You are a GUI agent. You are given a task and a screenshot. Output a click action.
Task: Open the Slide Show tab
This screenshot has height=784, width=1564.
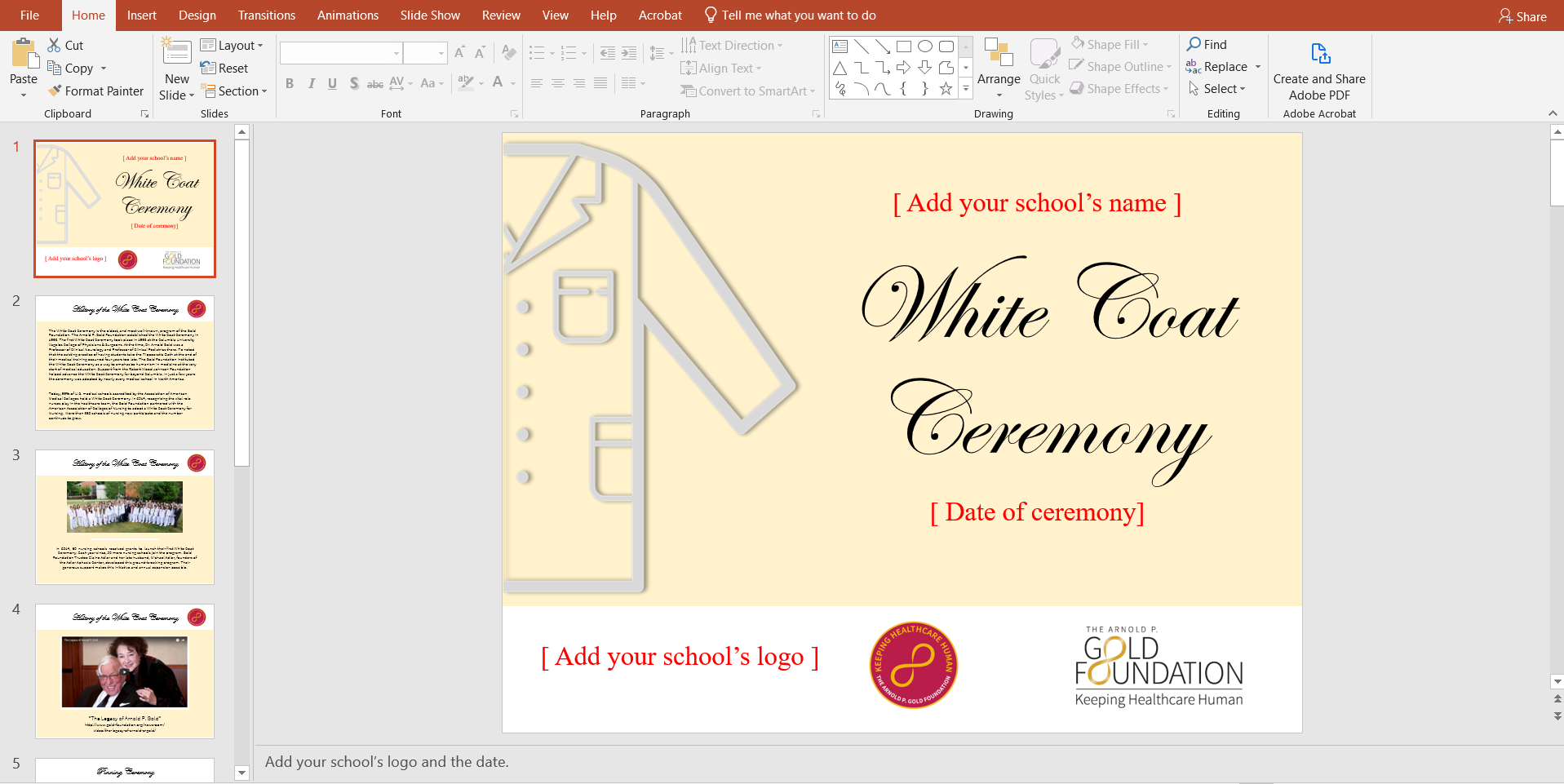click(430, 16)
